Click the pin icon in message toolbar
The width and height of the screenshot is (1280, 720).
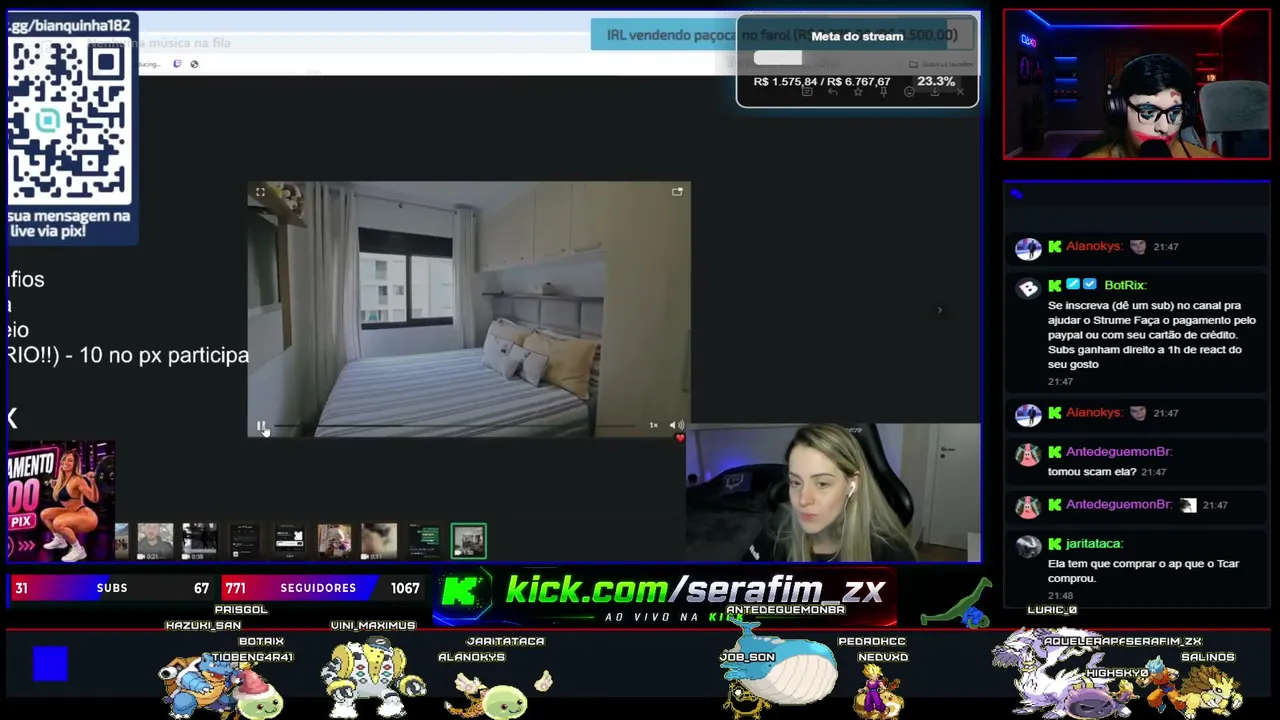coord(883,92)
